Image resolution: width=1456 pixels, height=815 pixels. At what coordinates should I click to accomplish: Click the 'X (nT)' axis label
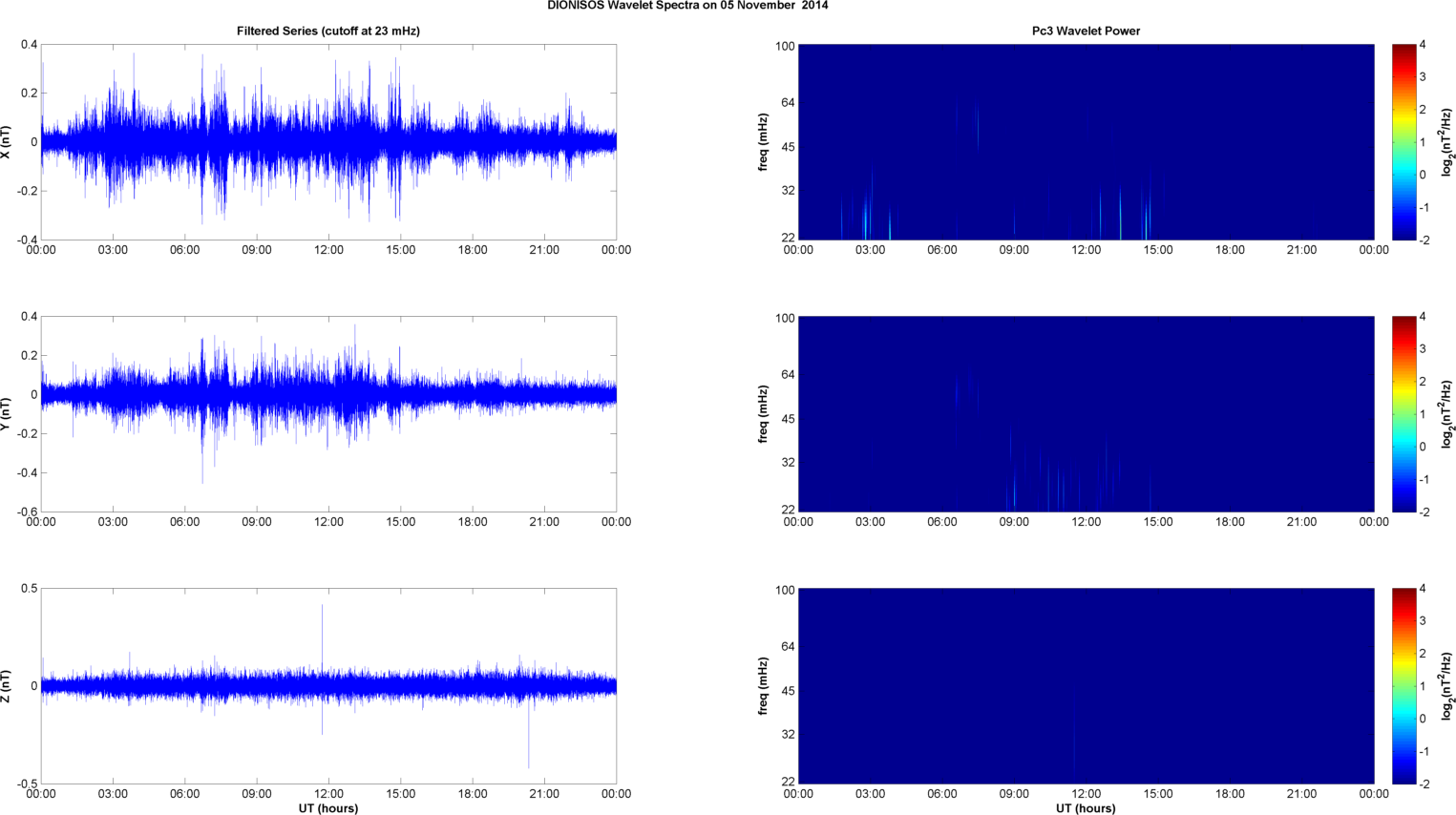coord(7,142)
